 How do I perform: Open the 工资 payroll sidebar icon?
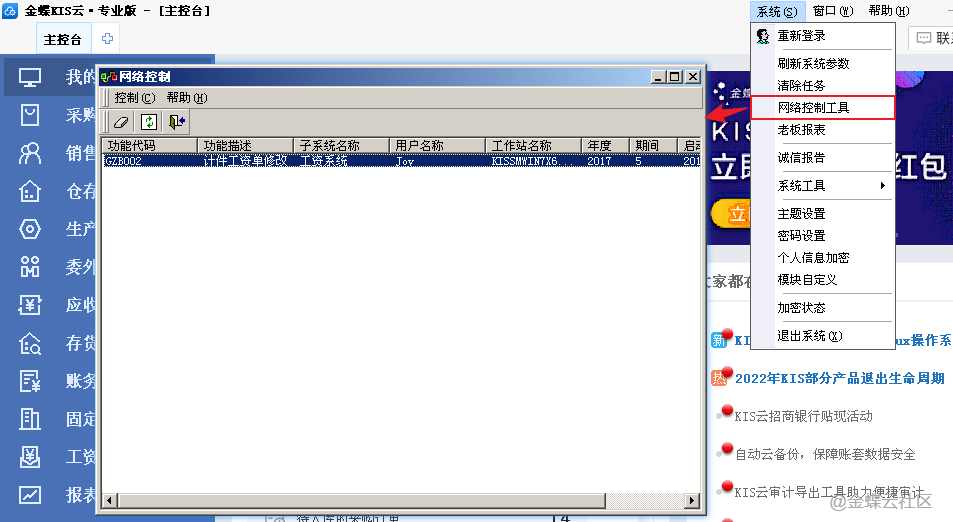[30, 457]
